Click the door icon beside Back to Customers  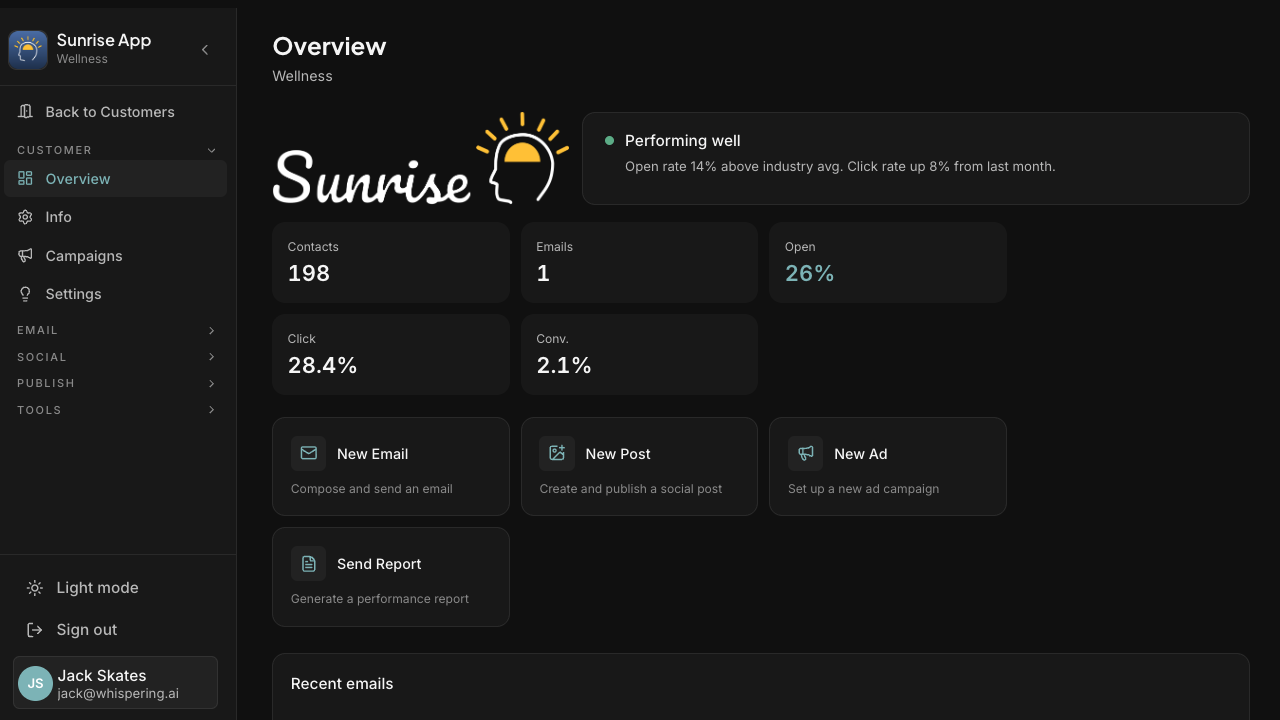pyautogui.click(x=26, y=112)
